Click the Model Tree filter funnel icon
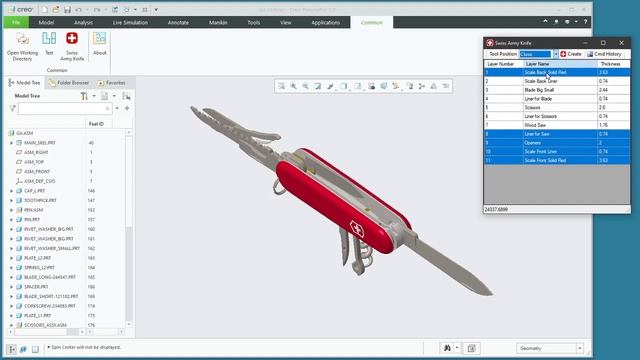The height and width of the screenshot is (360, 640). (x=12, y=109)
